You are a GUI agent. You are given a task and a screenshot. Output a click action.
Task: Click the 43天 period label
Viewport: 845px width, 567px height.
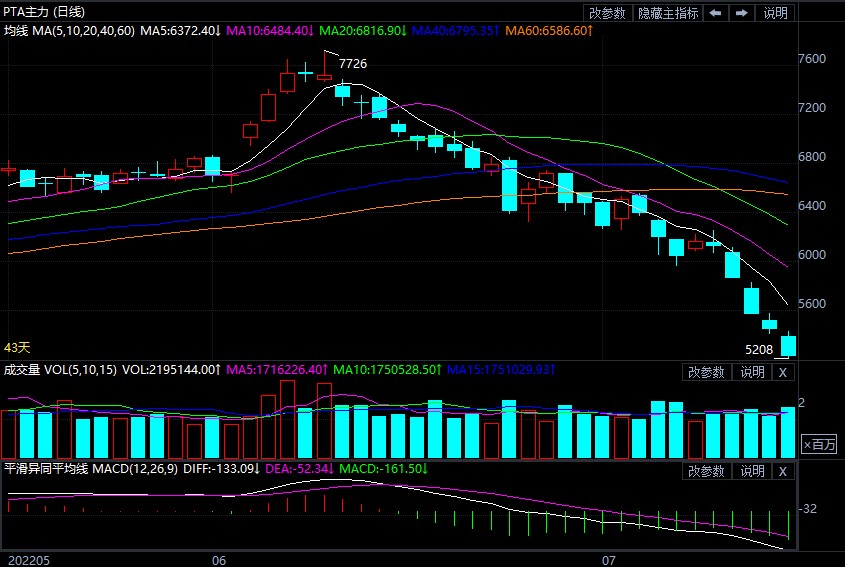tap(17, 348)
